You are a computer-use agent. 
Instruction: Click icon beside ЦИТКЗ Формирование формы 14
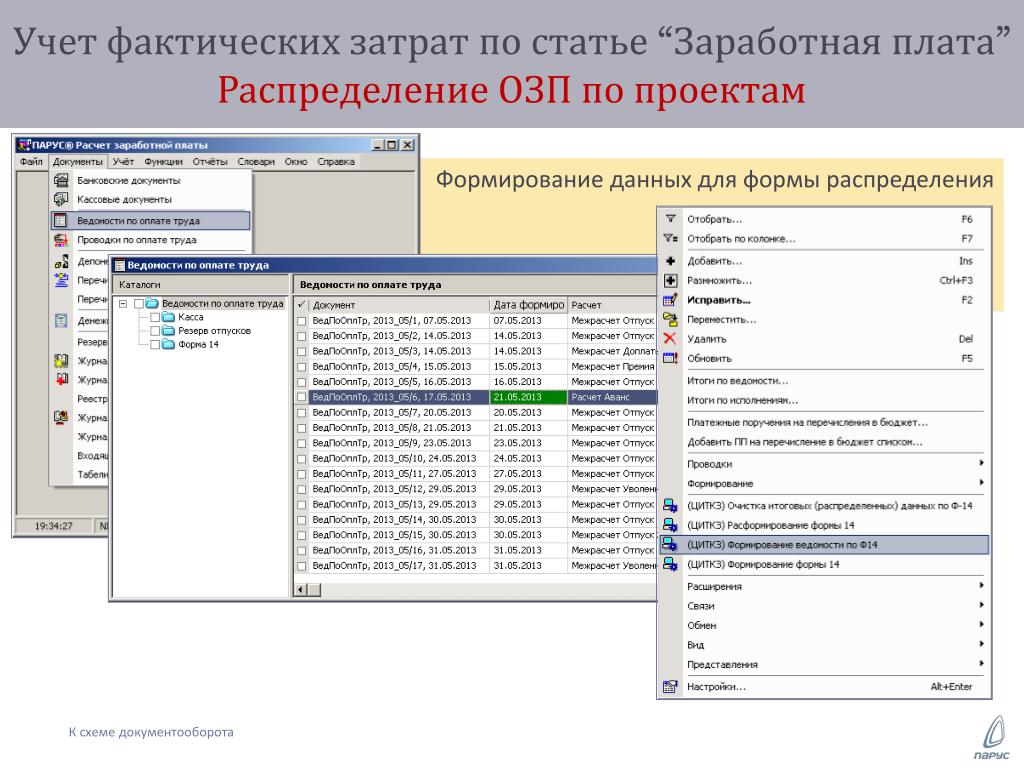[670, 564]
